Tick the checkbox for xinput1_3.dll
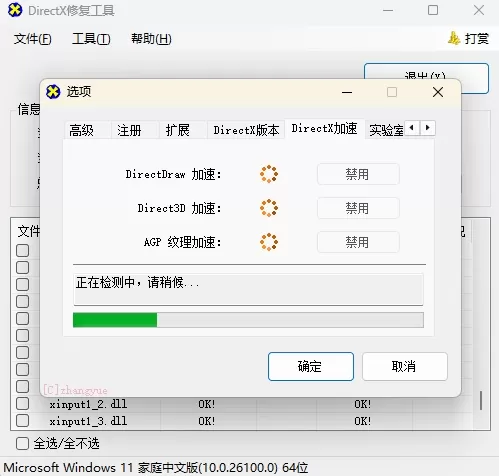499x476 pixels. pyautogui.click(x=22, y=420)
